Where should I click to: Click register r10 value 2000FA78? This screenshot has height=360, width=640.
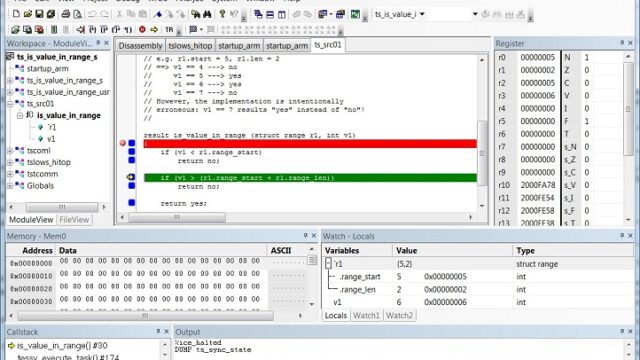tap(538, 185)
